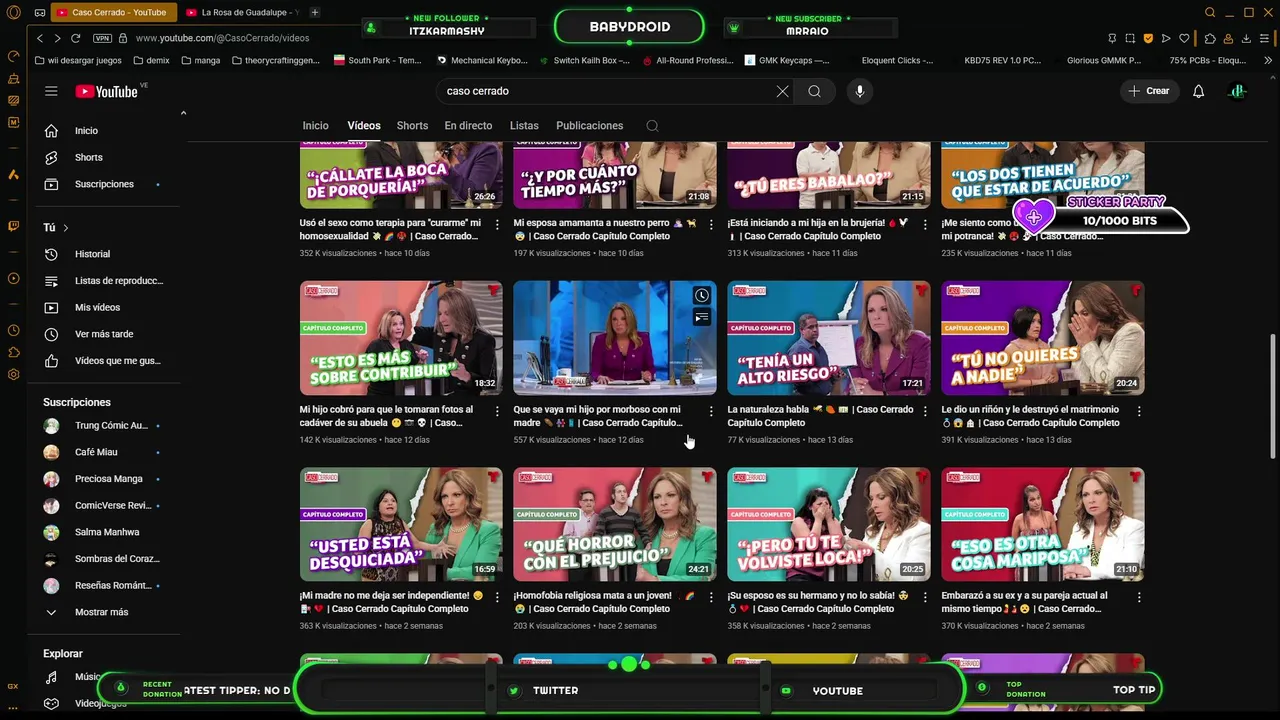Add the hovered video to the queue
The image size is (1280, 720).
point(702,318)
